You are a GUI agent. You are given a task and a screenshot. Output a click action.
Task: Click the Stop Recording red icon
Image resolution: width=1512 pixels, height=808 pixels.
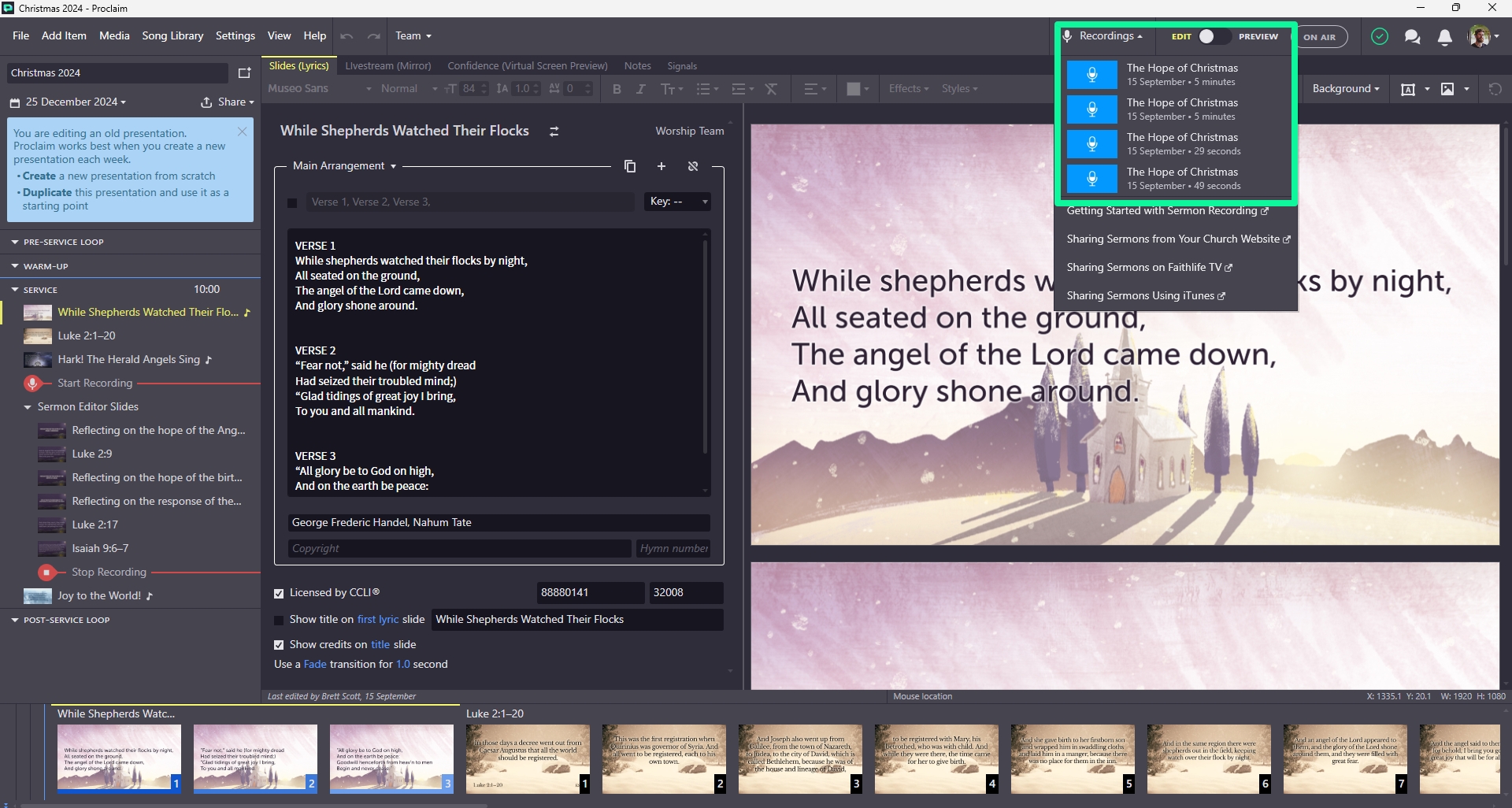pos(46,573)
